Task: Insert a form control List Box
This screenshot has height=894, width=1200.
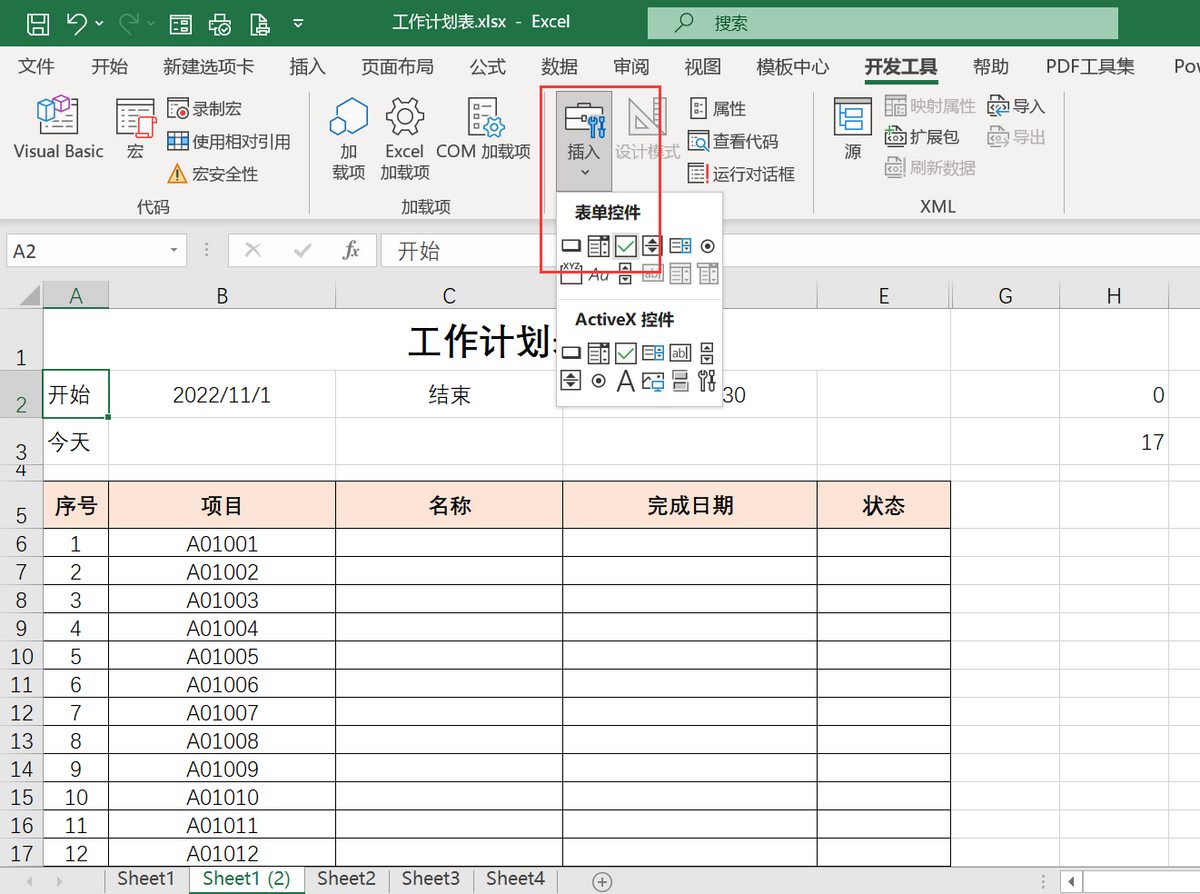Action: point(680,245)
